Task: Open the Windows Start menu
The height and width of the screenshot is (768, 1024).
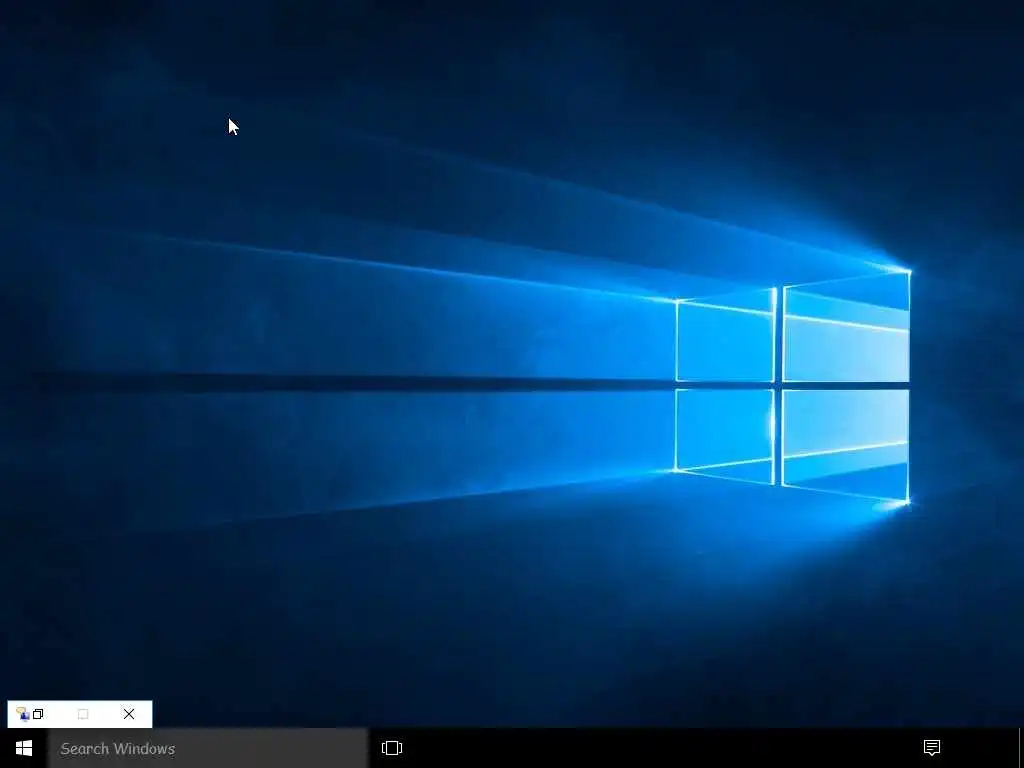Action: [x=24, y=748]
